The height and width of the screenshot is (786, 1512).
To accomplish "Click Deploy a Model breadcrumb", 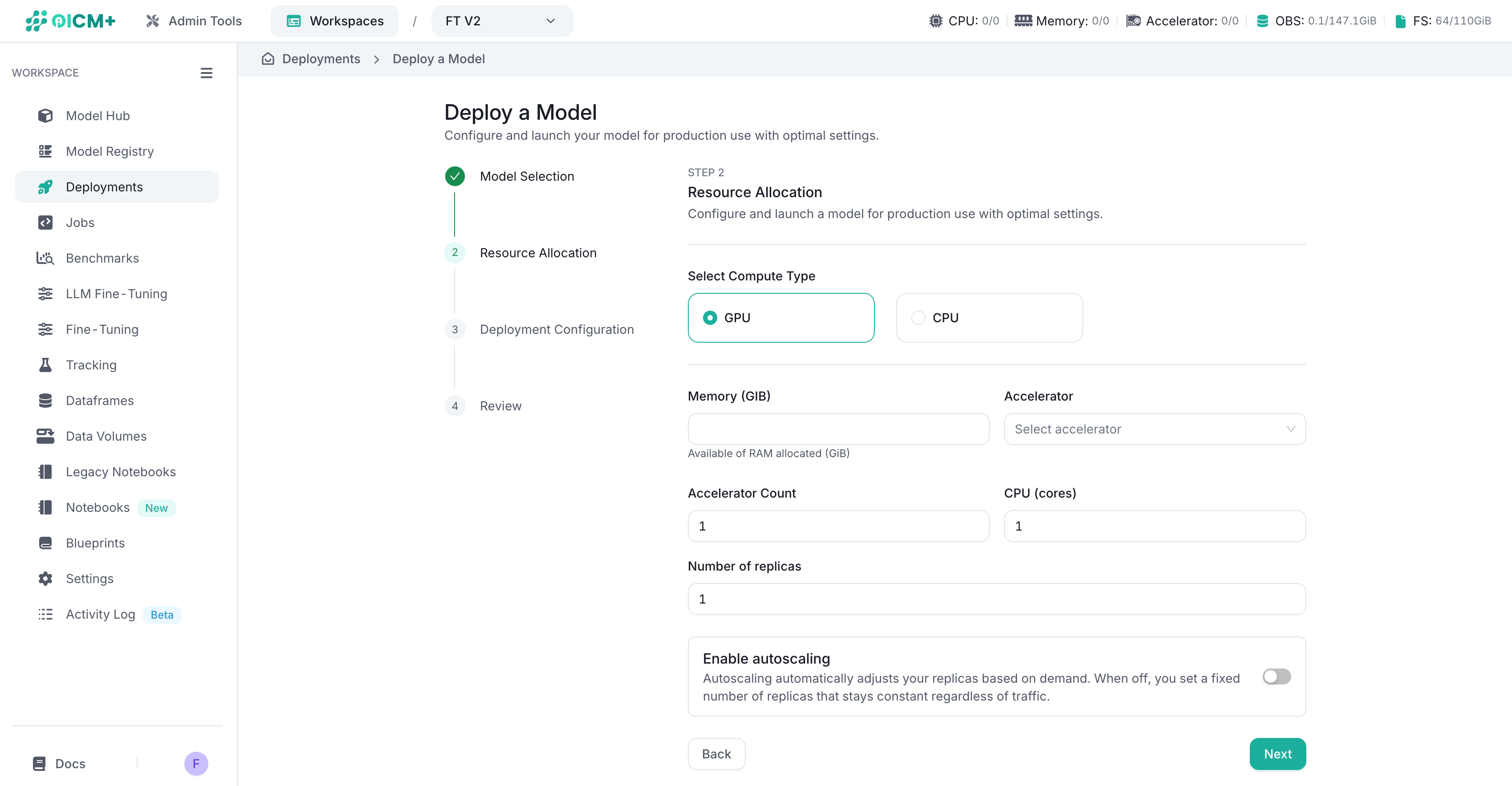I will click(x=439, y=59).
